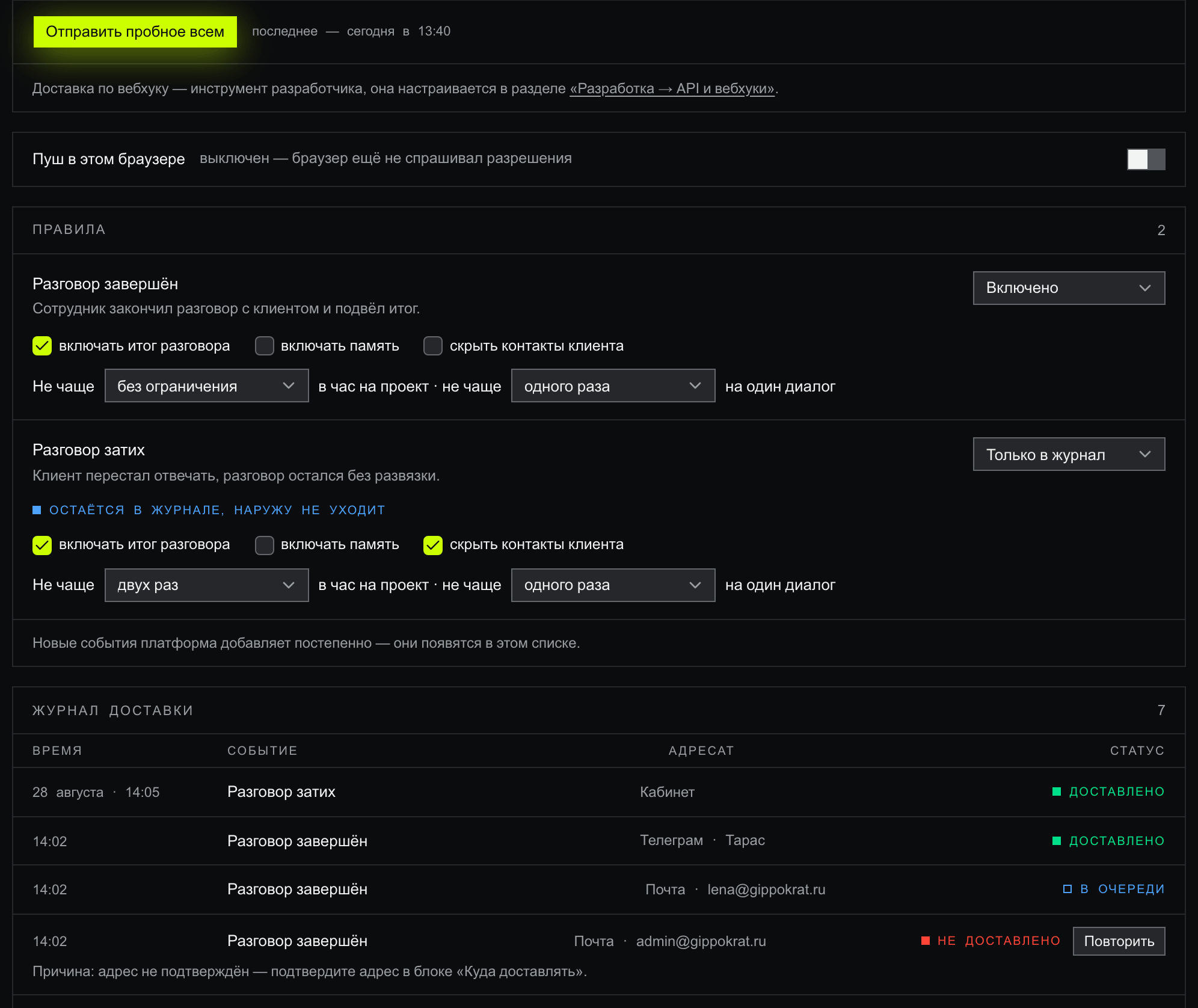Screen dimensions: 1198x1008
Task: Click the «В ОЧЕРЕДИ» status for lena@gippokrat.ru
Action: coord(1114,889)
